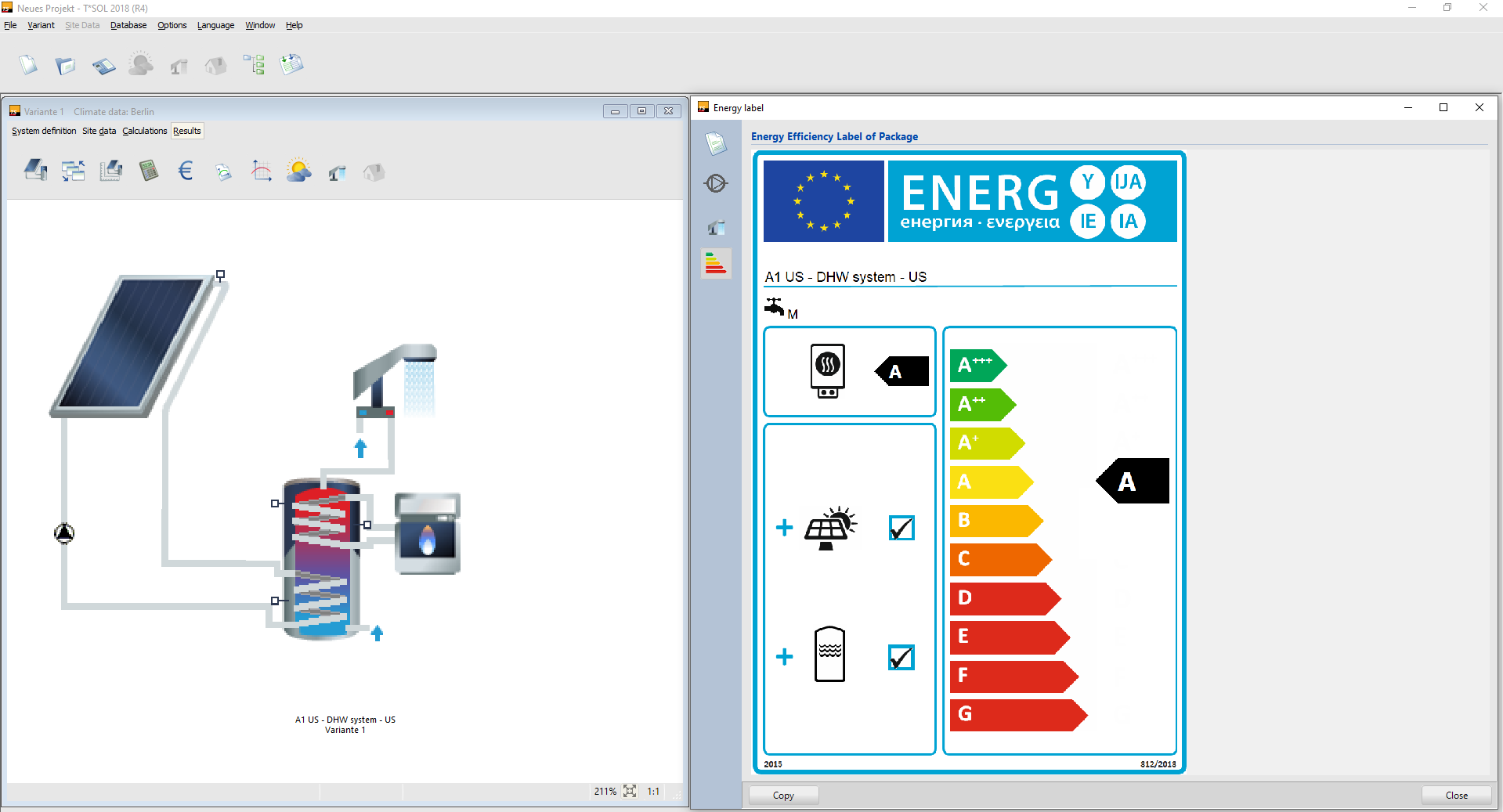Click the Copy button

[783, 796]
